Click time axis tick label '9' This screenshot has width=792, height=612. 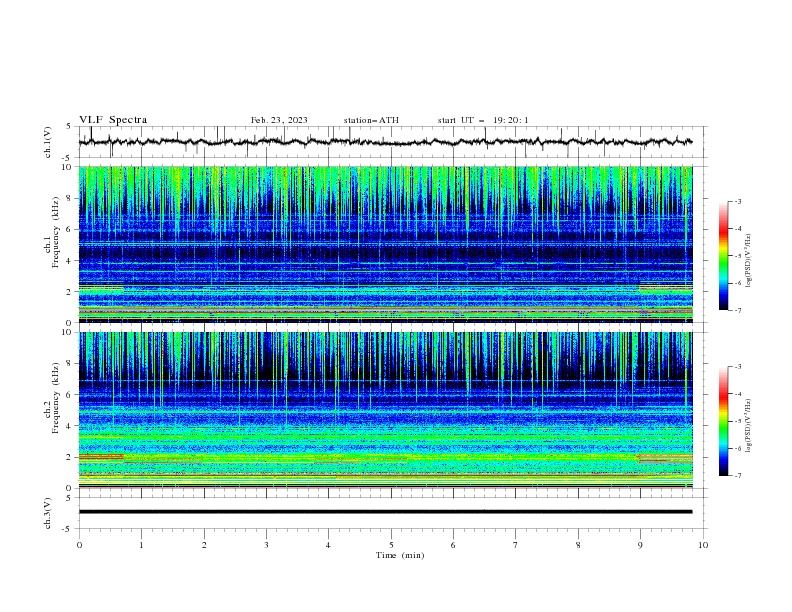tap(640, 545)
